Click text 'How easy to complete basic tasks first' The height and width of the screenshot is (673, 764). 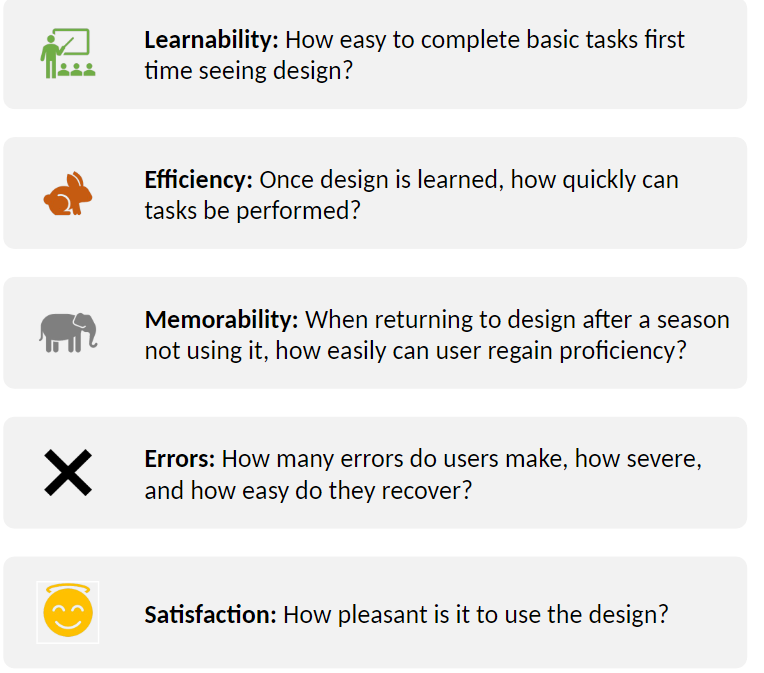pos(485,40)
